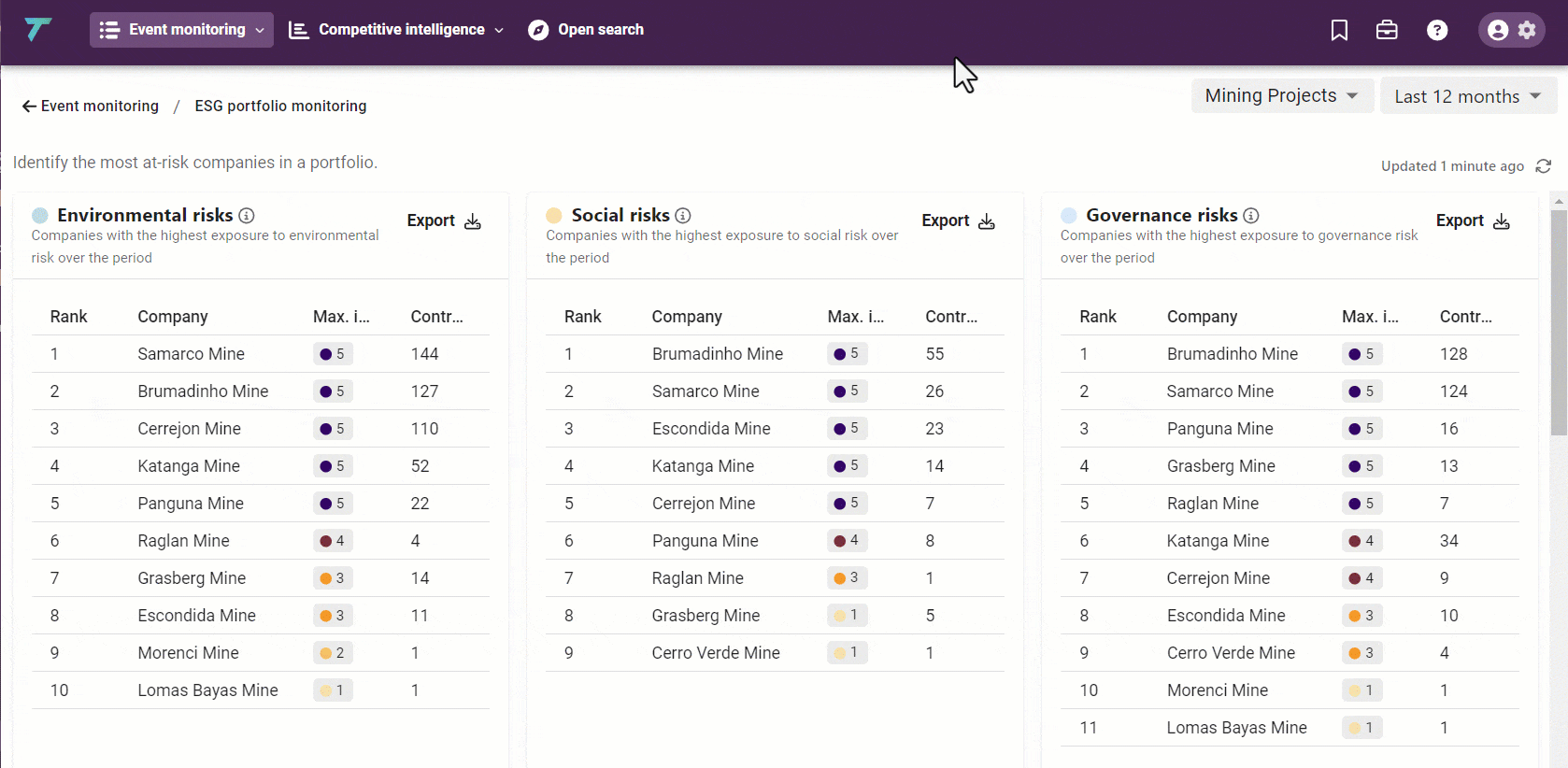Open the Last 12 months dropdown
The height and width of the screenshot is (768, 1568).
tap(1467, 96)
